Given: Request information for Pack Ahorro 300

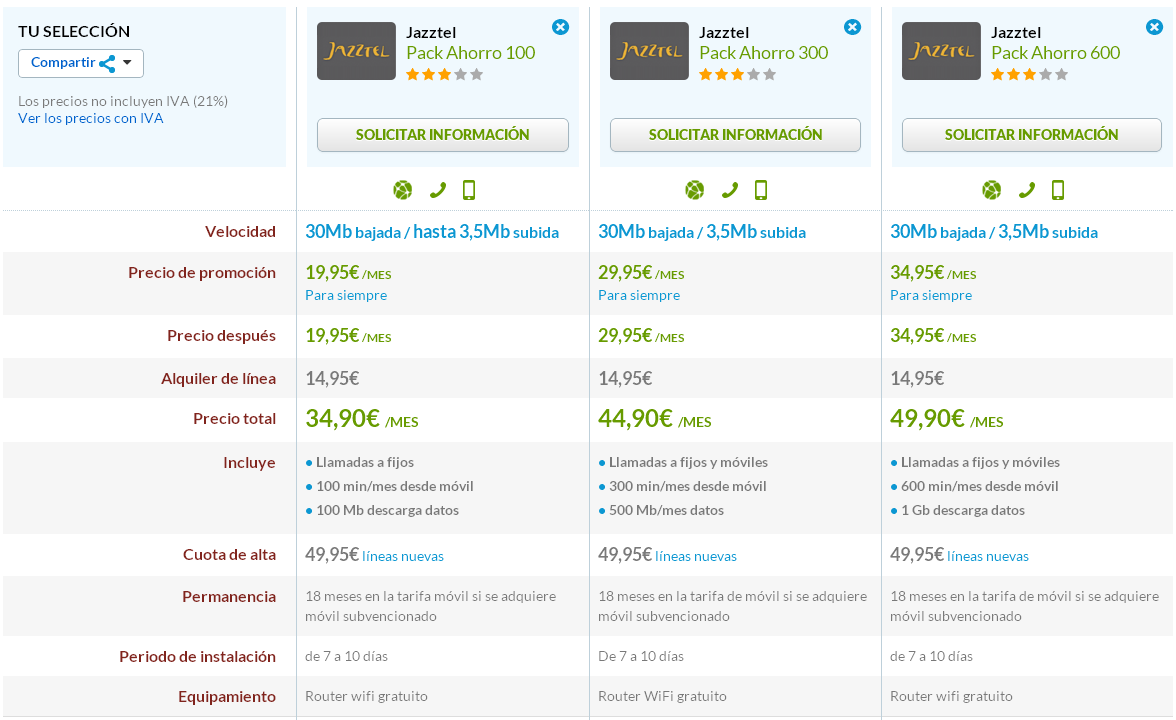Looking at the screenshot, I should click(735, 135).
